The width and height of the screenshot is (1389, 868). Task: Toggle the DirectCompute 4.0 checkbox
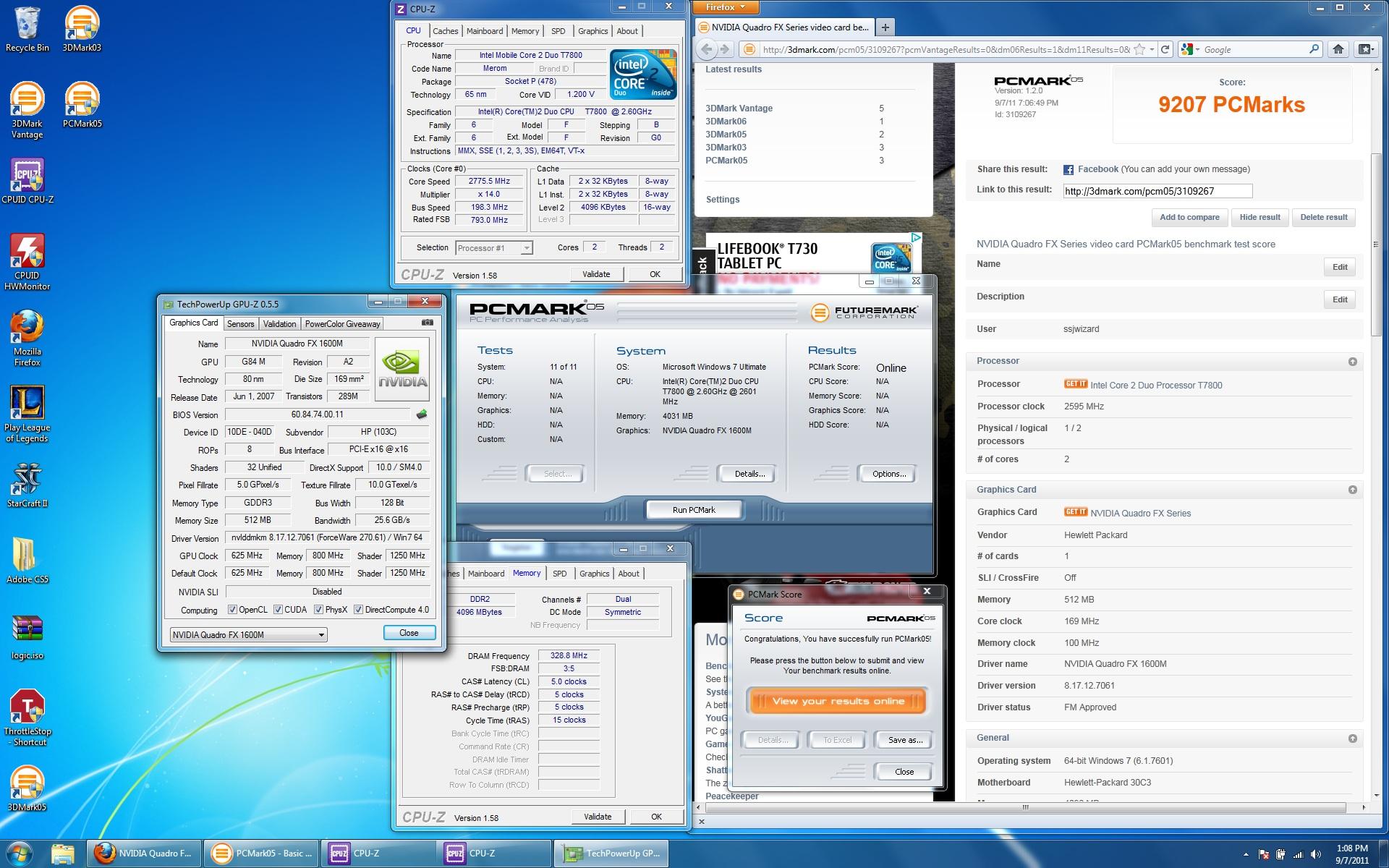click(358, 610)
